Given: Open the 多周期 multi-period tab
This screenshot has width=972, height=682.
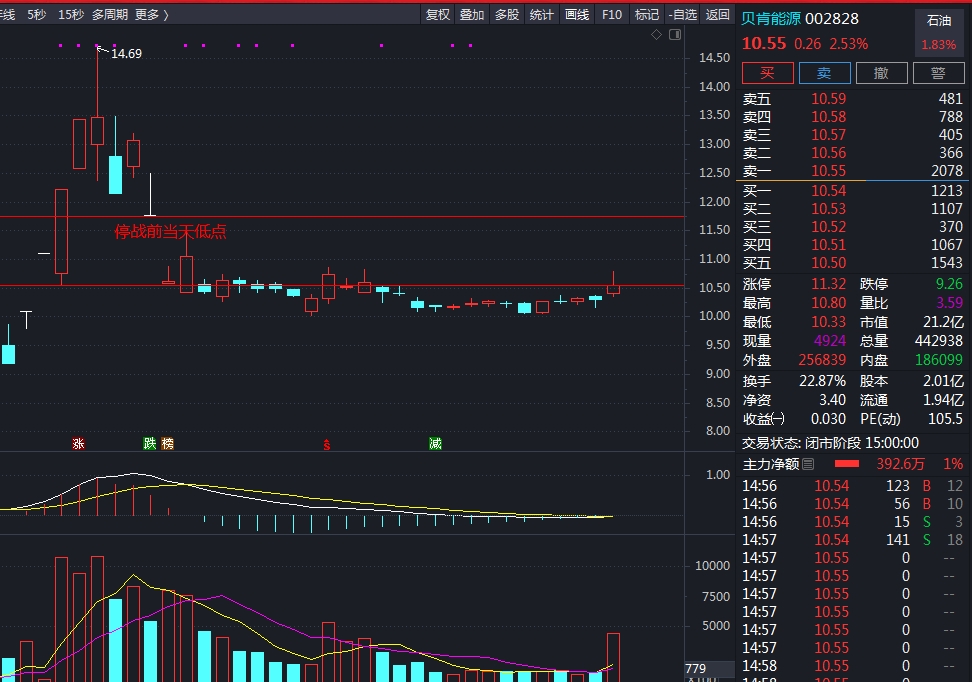Looking at the screenshot, I should coord(110,14).
